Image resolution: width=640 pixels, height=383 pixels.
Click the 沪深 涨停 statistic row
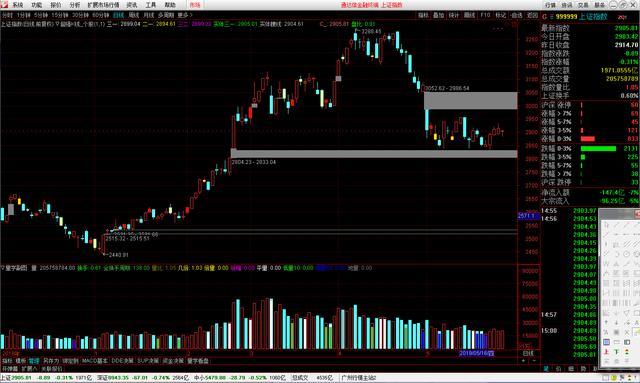[x=590, y=105]
